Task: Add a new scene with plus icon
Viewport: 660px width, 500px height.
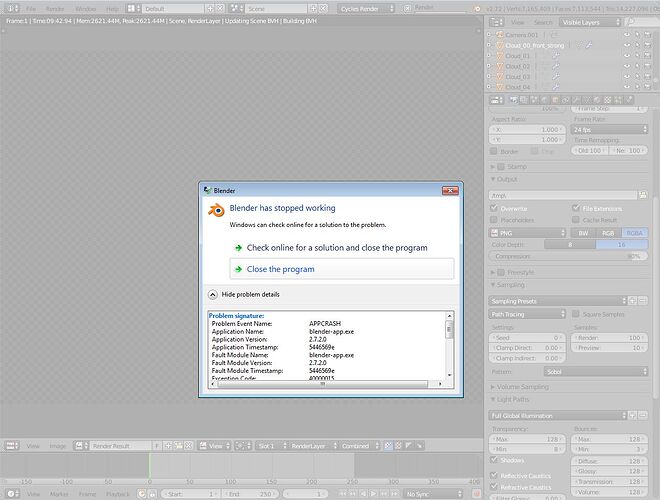Action: (313, 9)
